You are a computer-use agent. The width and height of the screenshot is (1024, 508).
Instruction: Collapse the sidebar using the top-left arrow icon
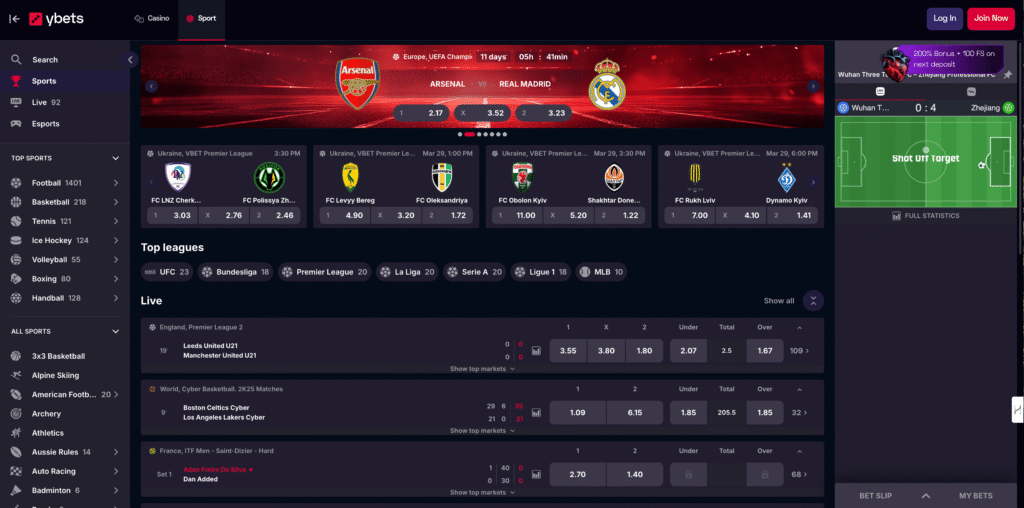click(14, 19)
